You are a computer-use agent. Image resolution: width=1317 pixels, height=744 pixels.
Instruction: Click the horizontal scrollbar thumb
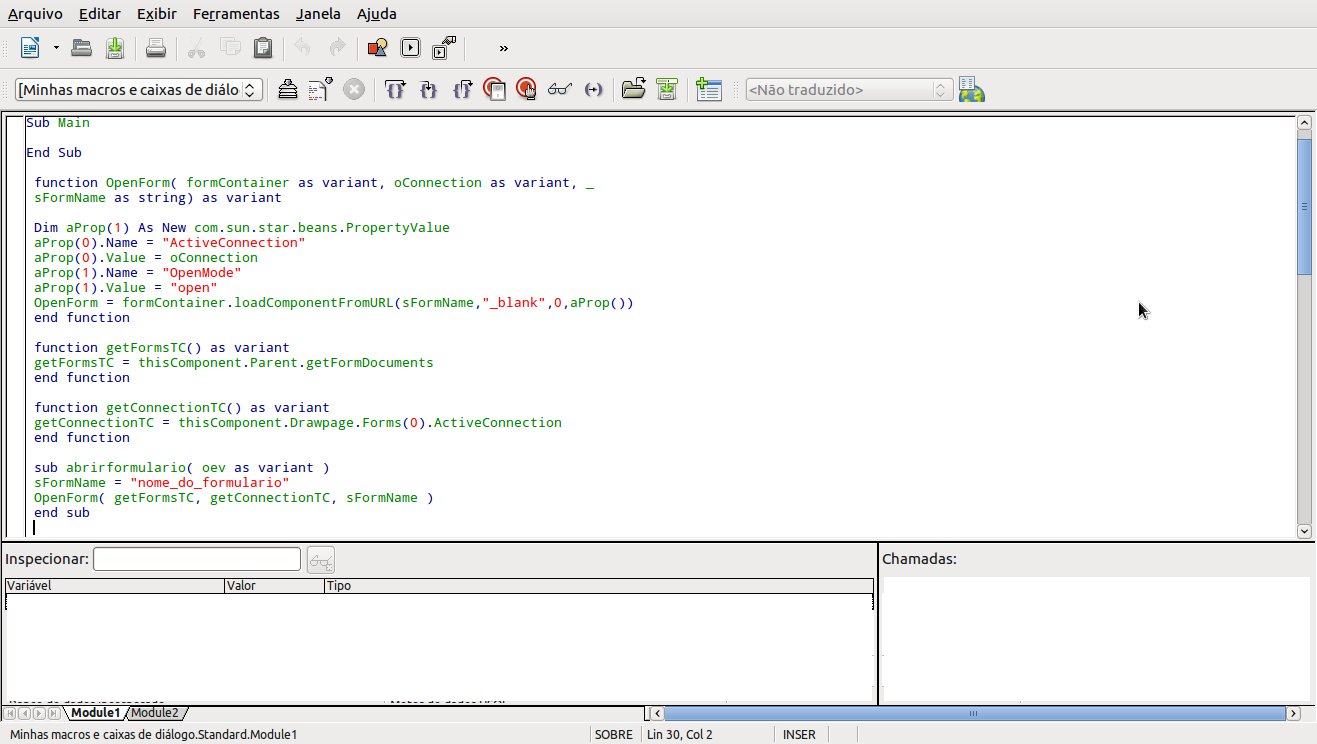point(974,713)
